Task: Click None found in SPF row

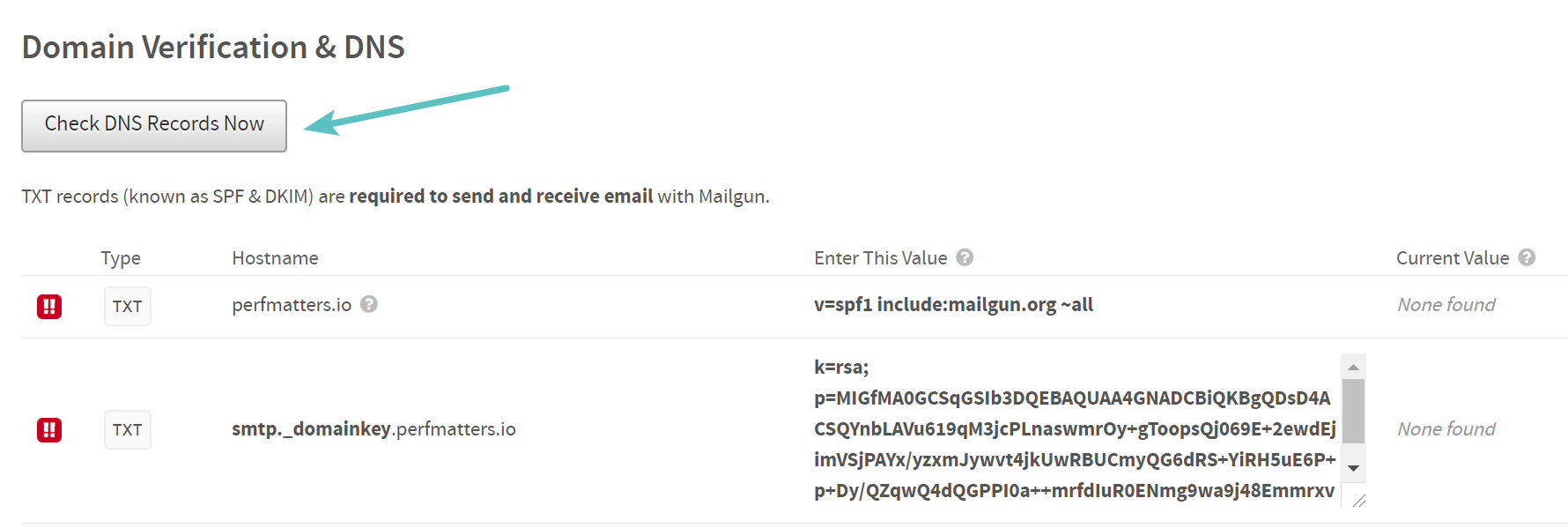Action: [1446, 305]
